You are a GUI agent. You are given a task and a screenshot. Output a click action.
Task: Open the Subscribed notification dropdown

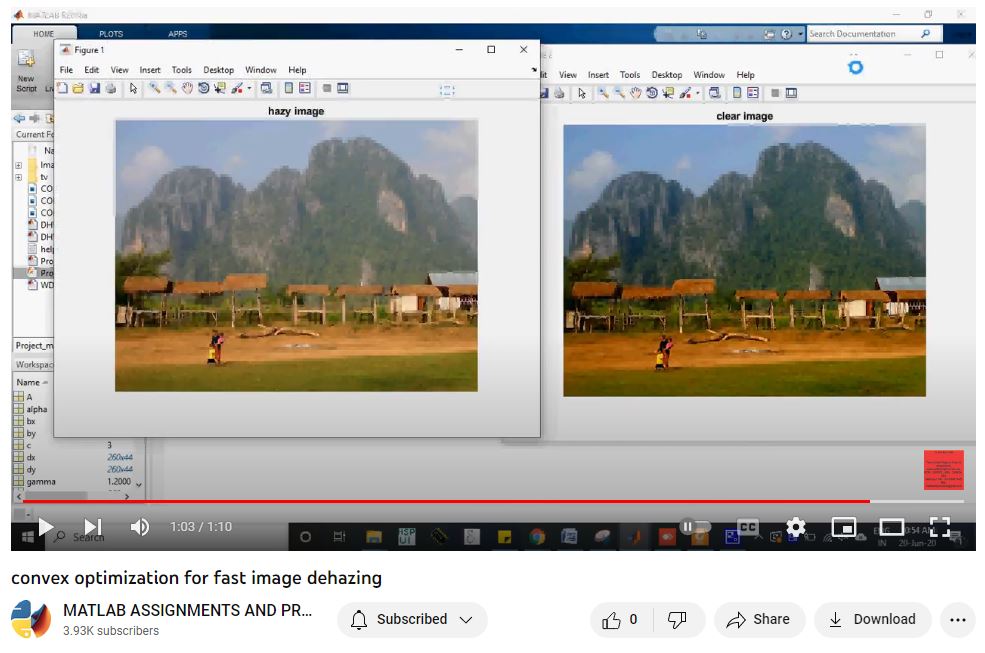[x=412, y=620]
